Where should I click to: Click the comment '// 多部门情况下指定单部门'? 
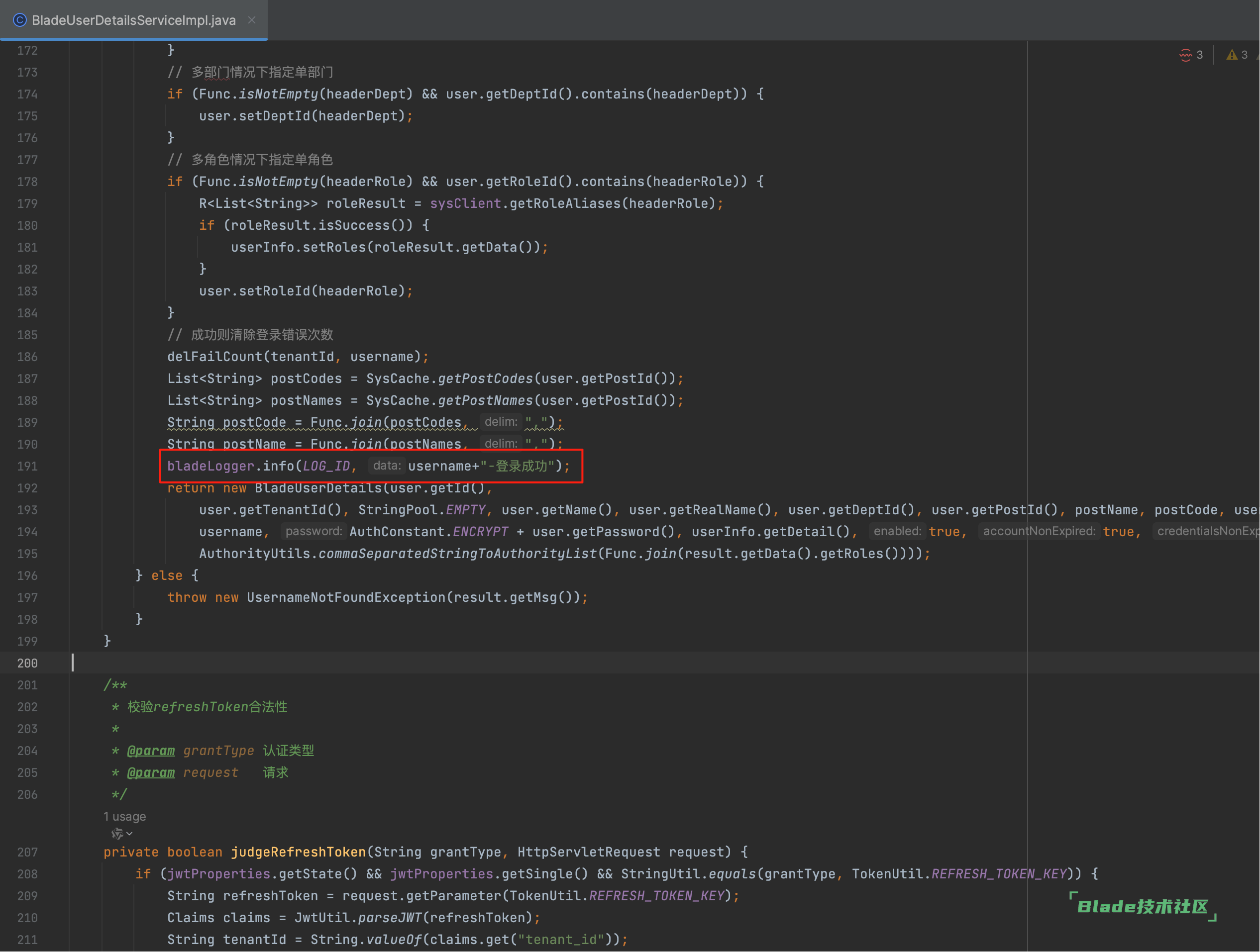coord(250,72)
